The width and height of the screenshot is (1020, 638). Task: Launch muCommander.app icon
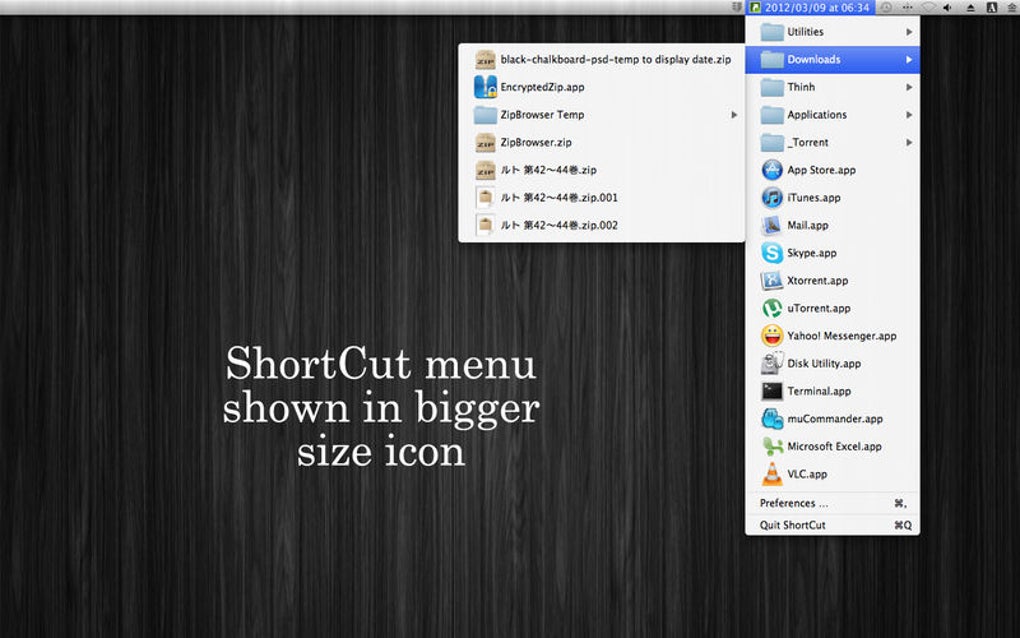click(772, 418)
